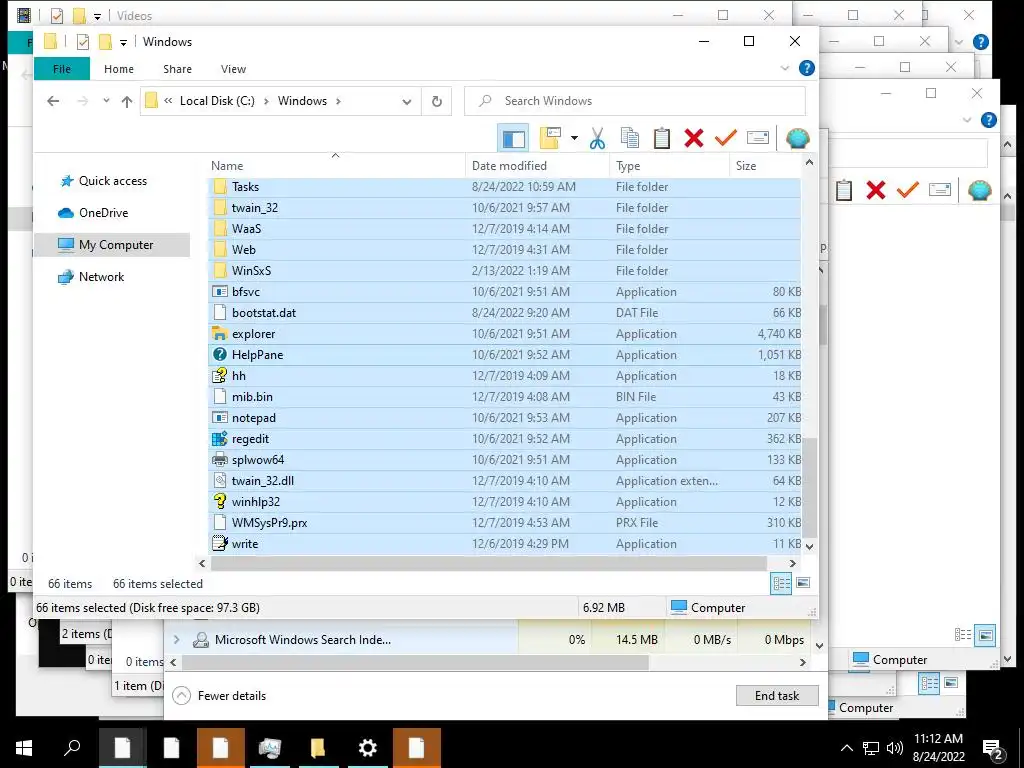Screen dimensions: 1024x768
Task: Select the HelpPane application file
Action: pos(504,355)
